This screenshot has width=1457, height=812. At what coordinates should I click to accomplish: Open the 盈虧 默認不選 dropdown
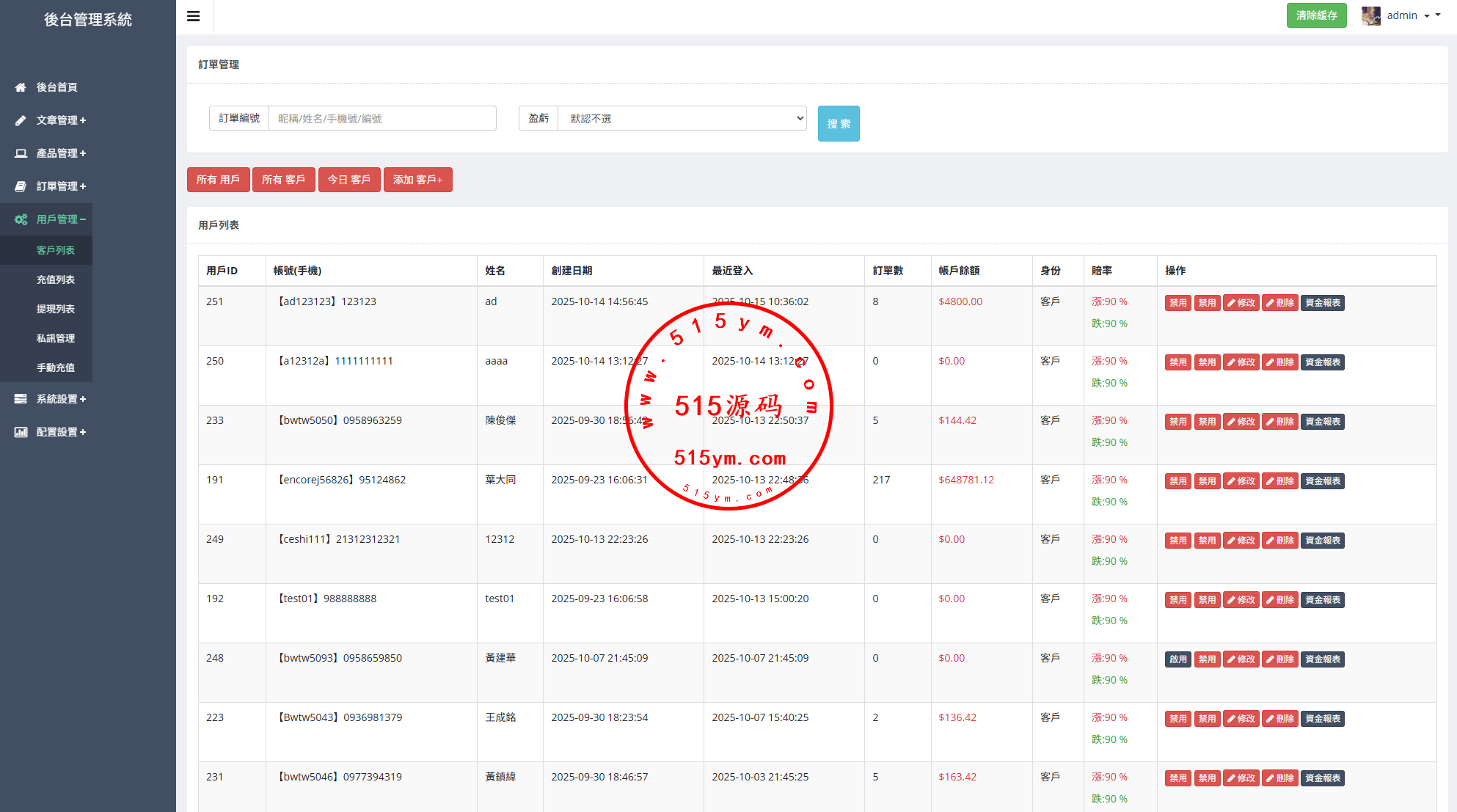(x=682, y=118)
